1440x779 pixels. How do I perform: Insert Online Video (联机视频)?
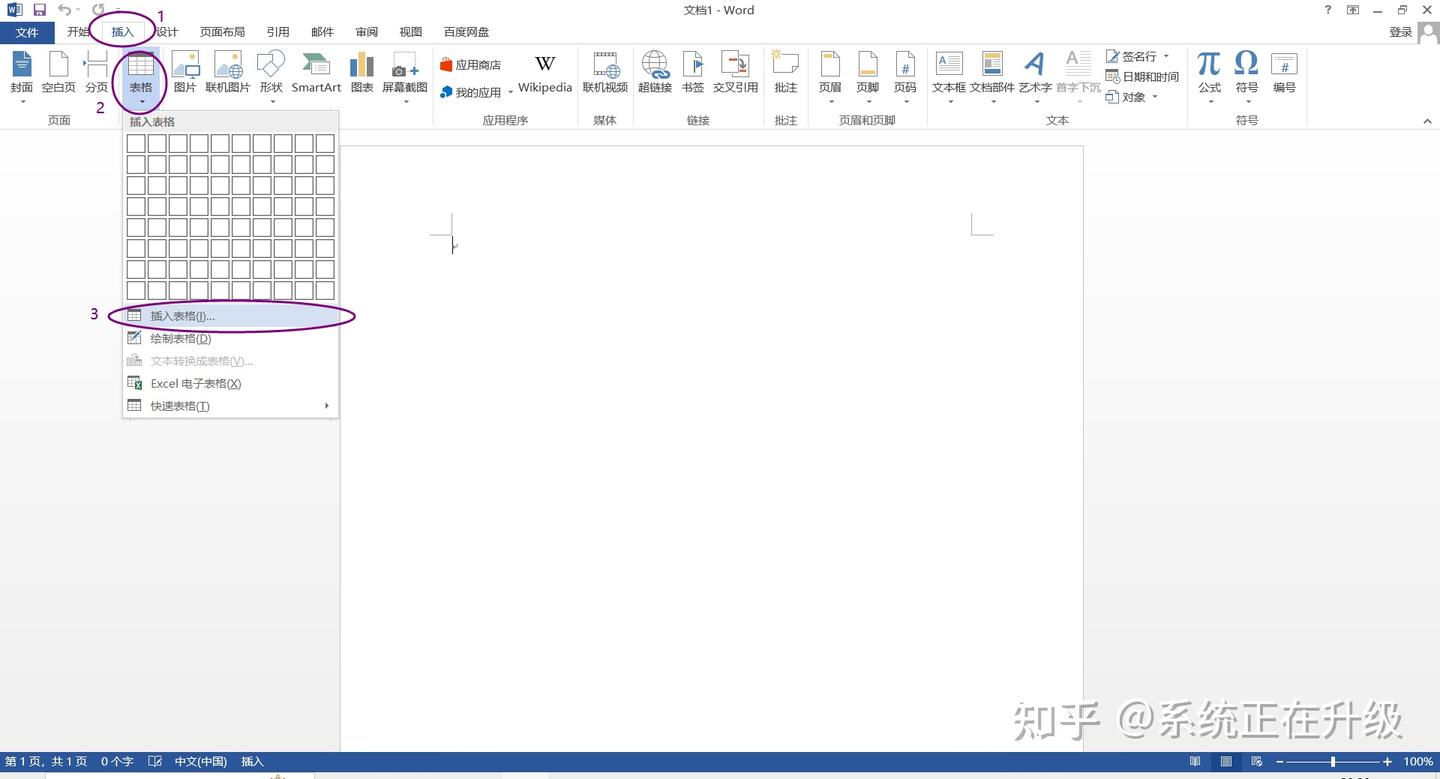[605, 75]
